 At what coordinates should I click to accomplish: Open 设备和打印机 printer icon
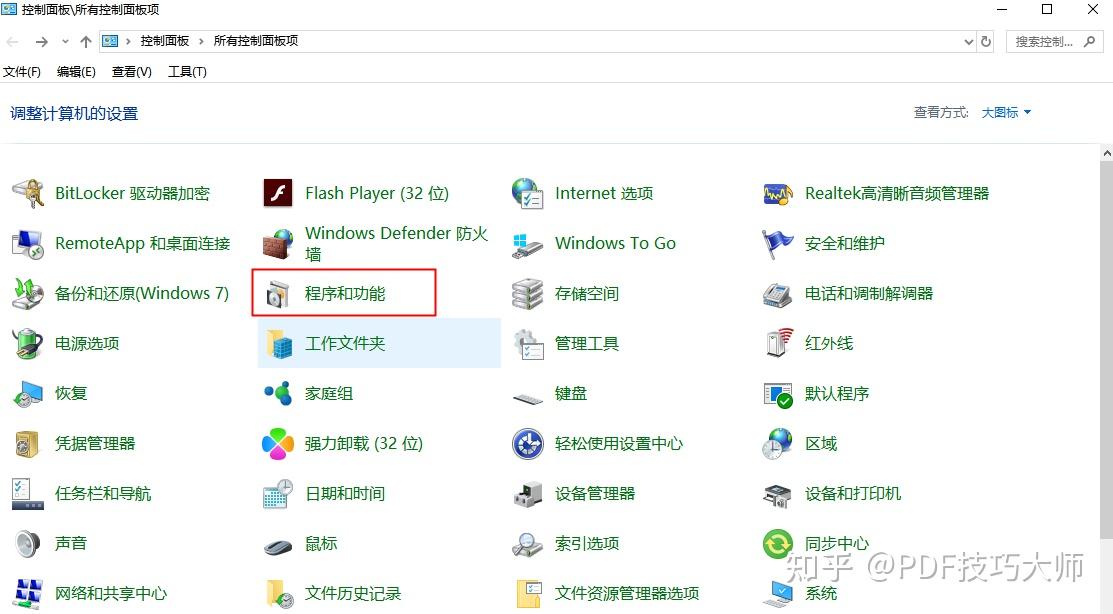coord(778,495)
